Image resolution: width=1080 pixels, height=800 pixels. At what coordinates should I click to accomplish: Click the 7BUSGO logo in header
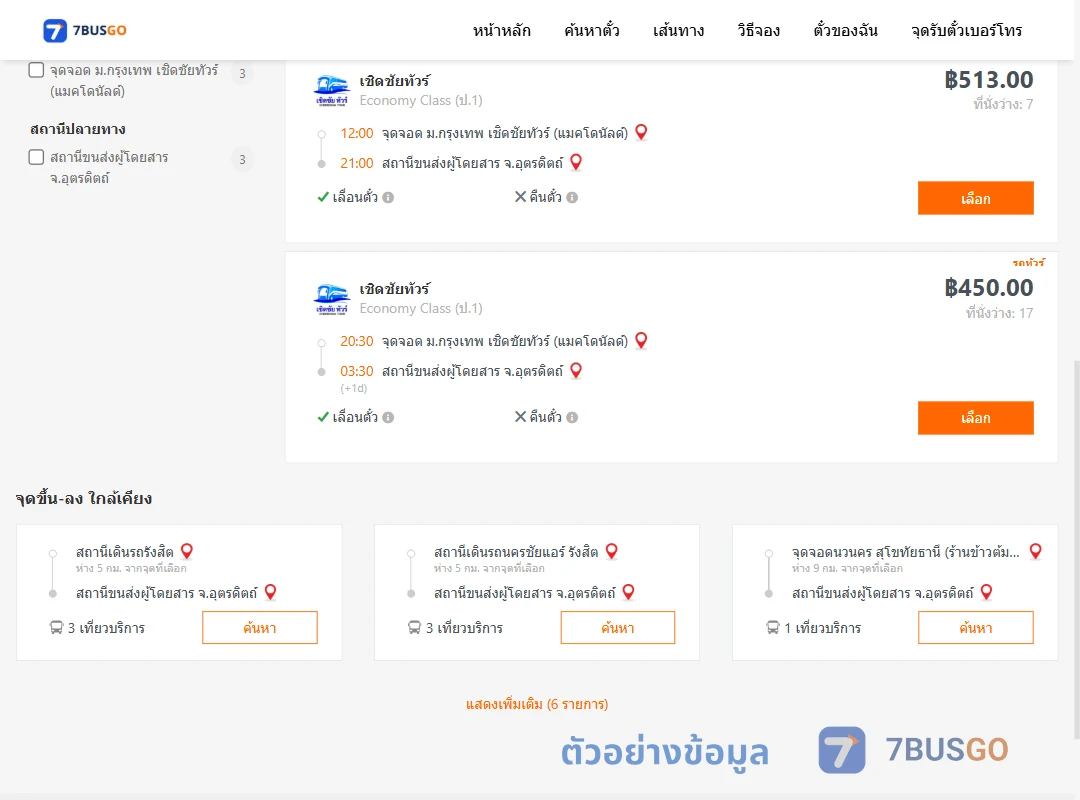coord(85,30)
